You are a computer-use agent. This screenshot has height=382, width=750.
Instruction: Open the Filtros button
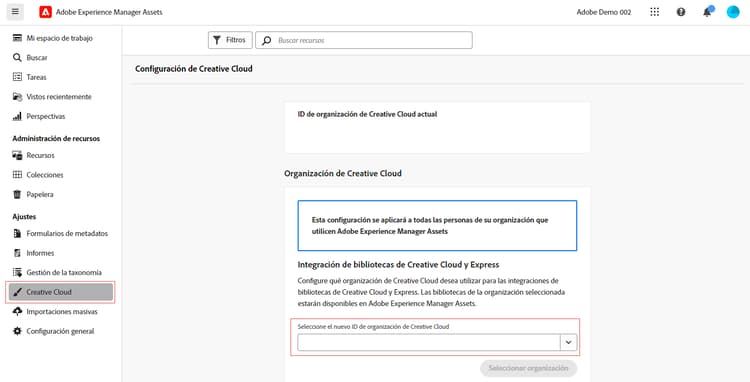(230, 40)
